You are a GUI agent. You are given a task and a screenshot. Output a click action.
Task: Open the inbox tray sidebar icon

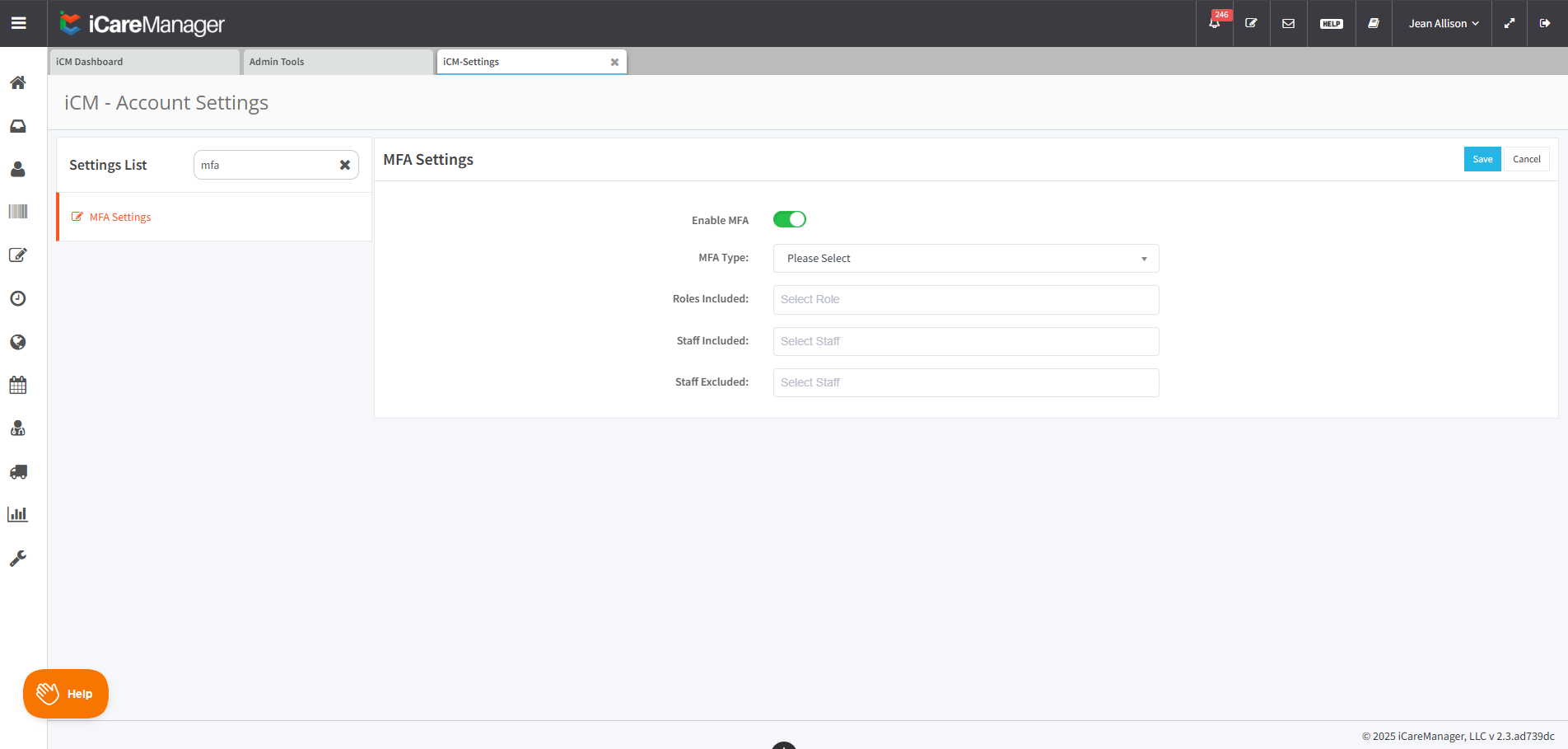[x=18, y=126]
